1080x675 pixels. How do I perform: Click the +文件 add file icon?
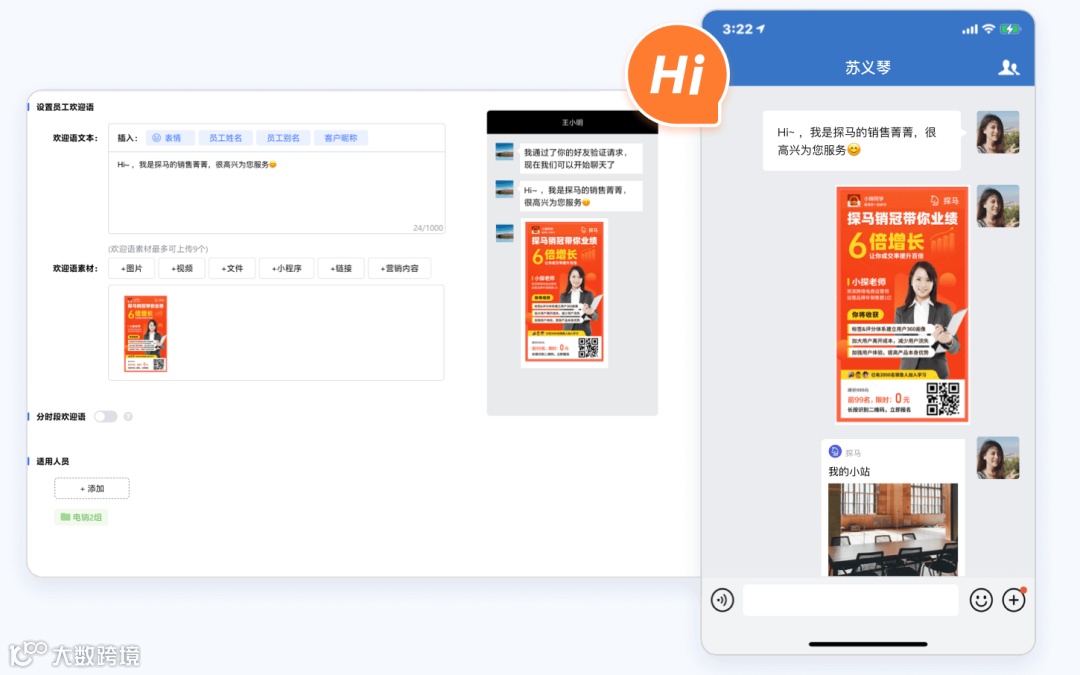232,268
